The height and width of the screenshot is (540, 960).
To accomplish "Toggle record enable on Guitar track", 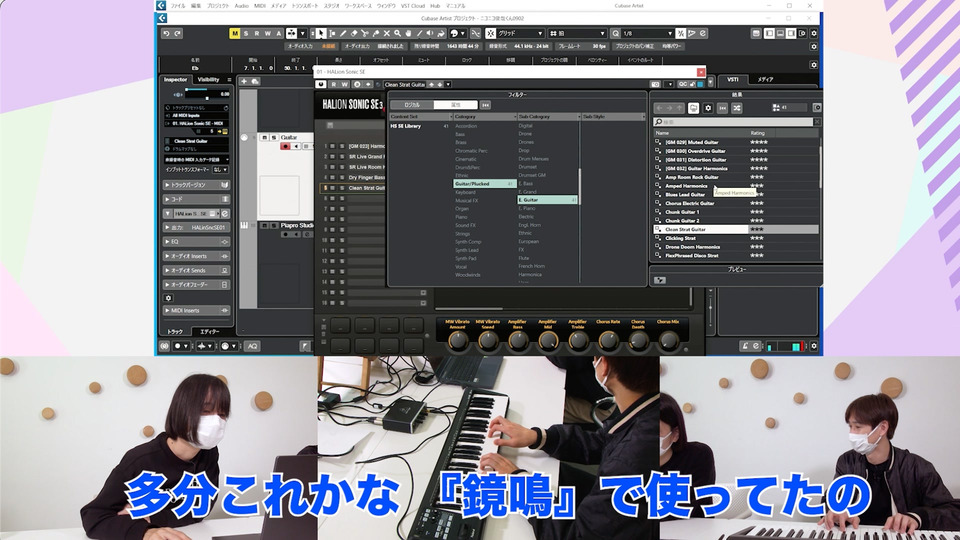I will (285, 146).
